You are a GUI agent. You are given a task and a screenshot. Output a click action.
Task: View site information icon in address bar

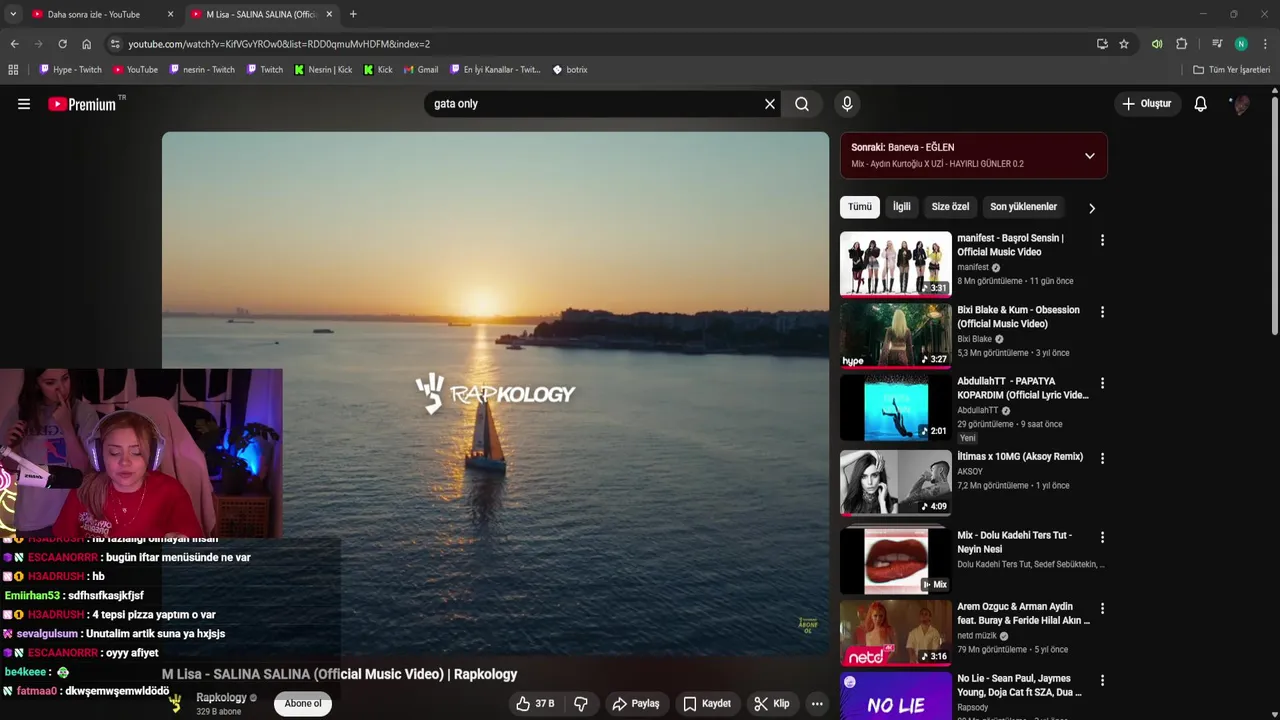coord(115,44)
